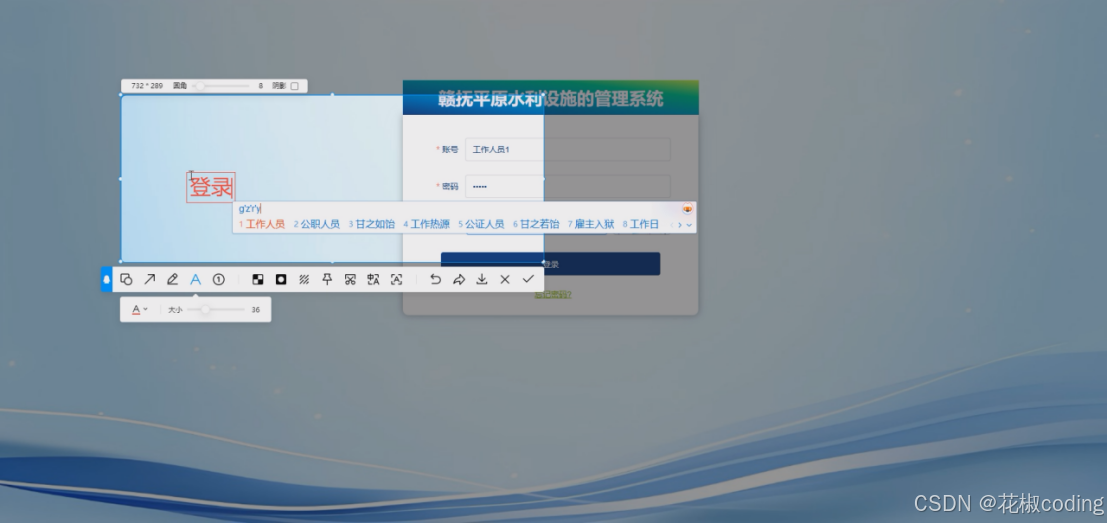Click the dark blue 登录 login button

click(550, 264)
